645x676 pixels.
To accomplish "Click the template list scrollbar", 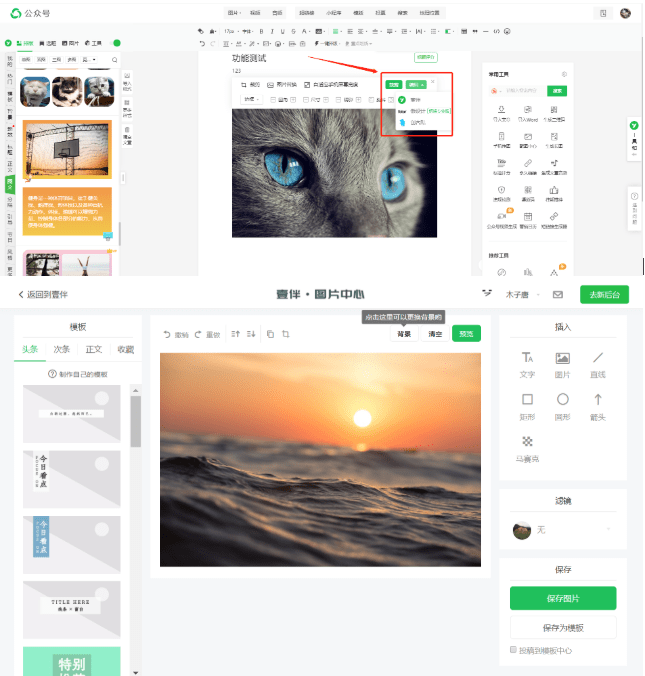I will [x=136, y=420].
